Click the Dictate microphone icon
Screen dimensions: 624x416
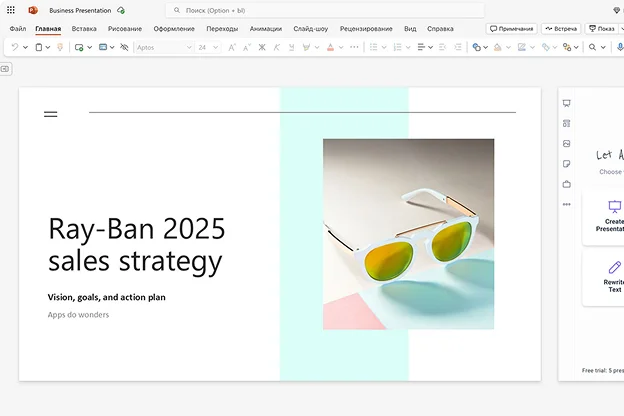click(x=620, y=47)
